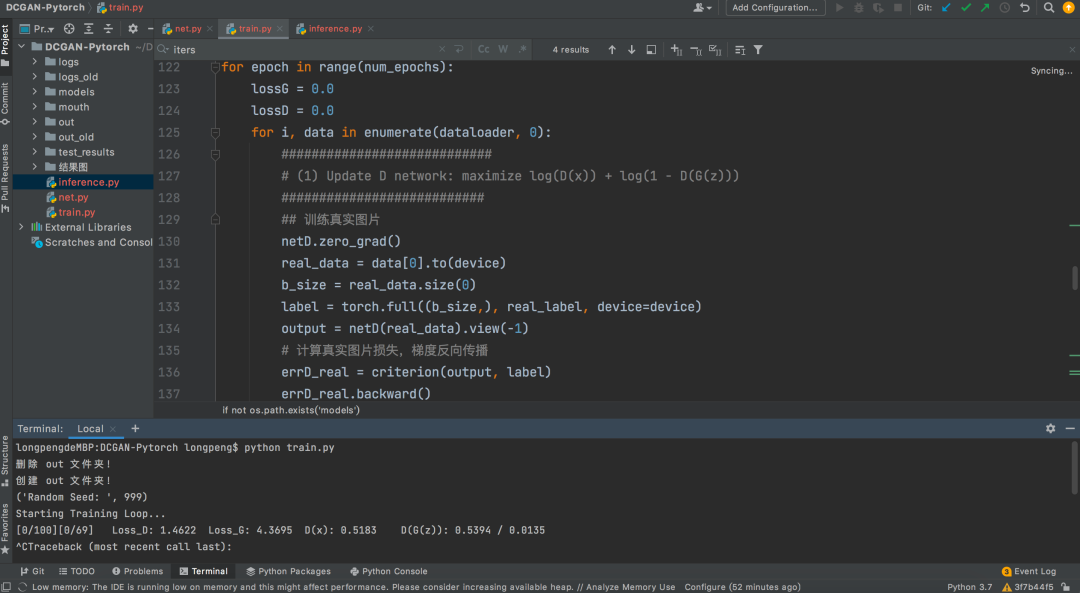Toggle Match Case (Cc) search option

484,50
